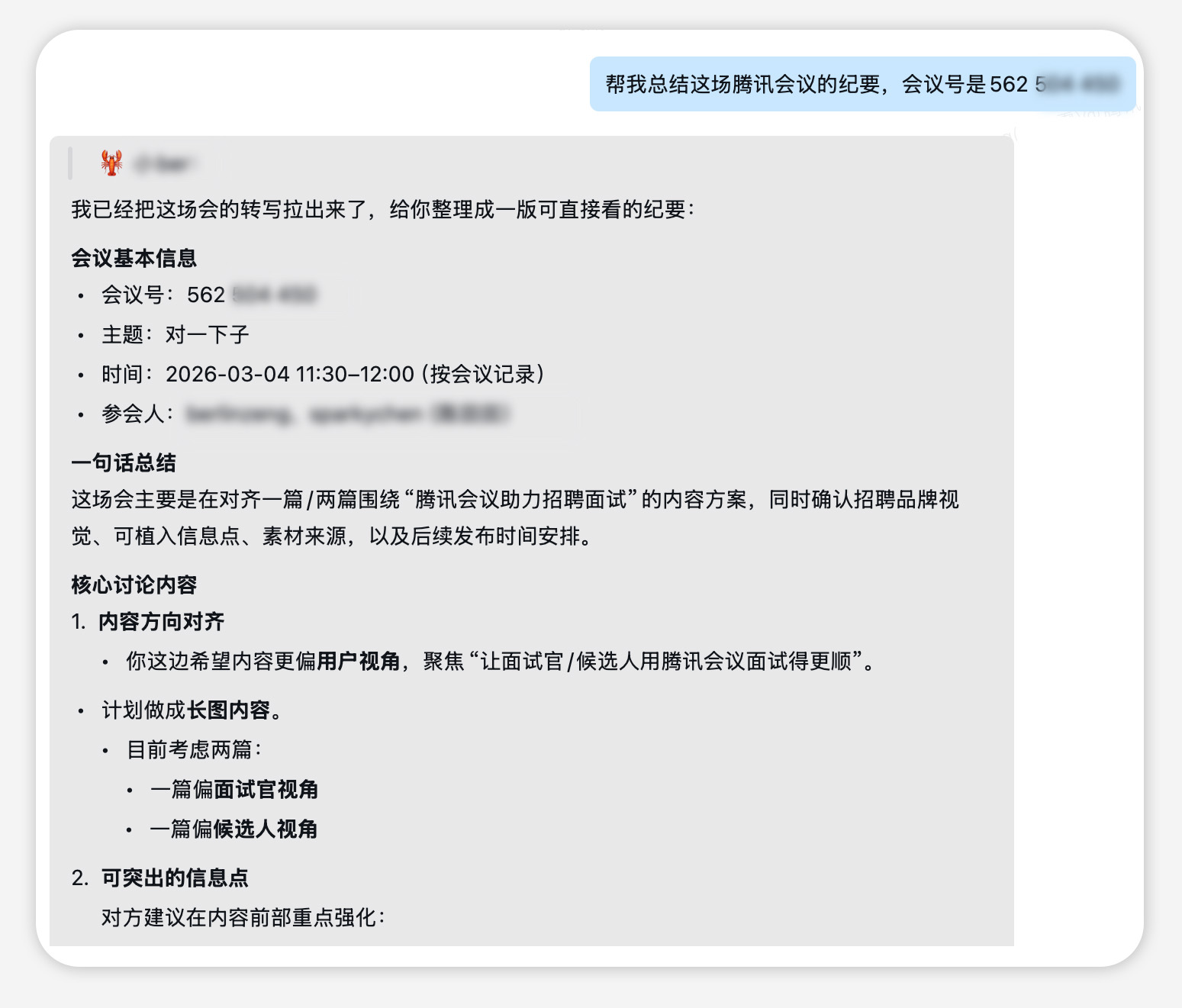Click the 一篇偏面试官视角 bullet

234,790
